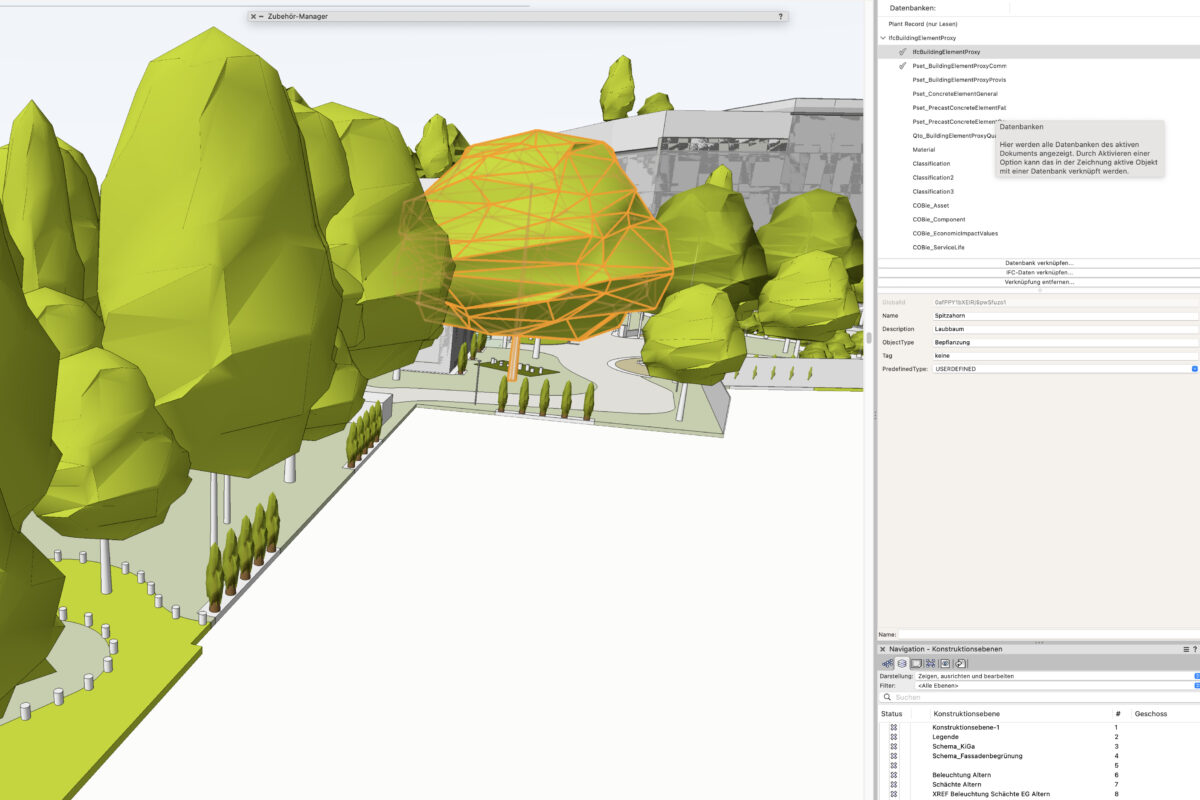Click the Verknüpfung entfernen button

click(1038, 282)
